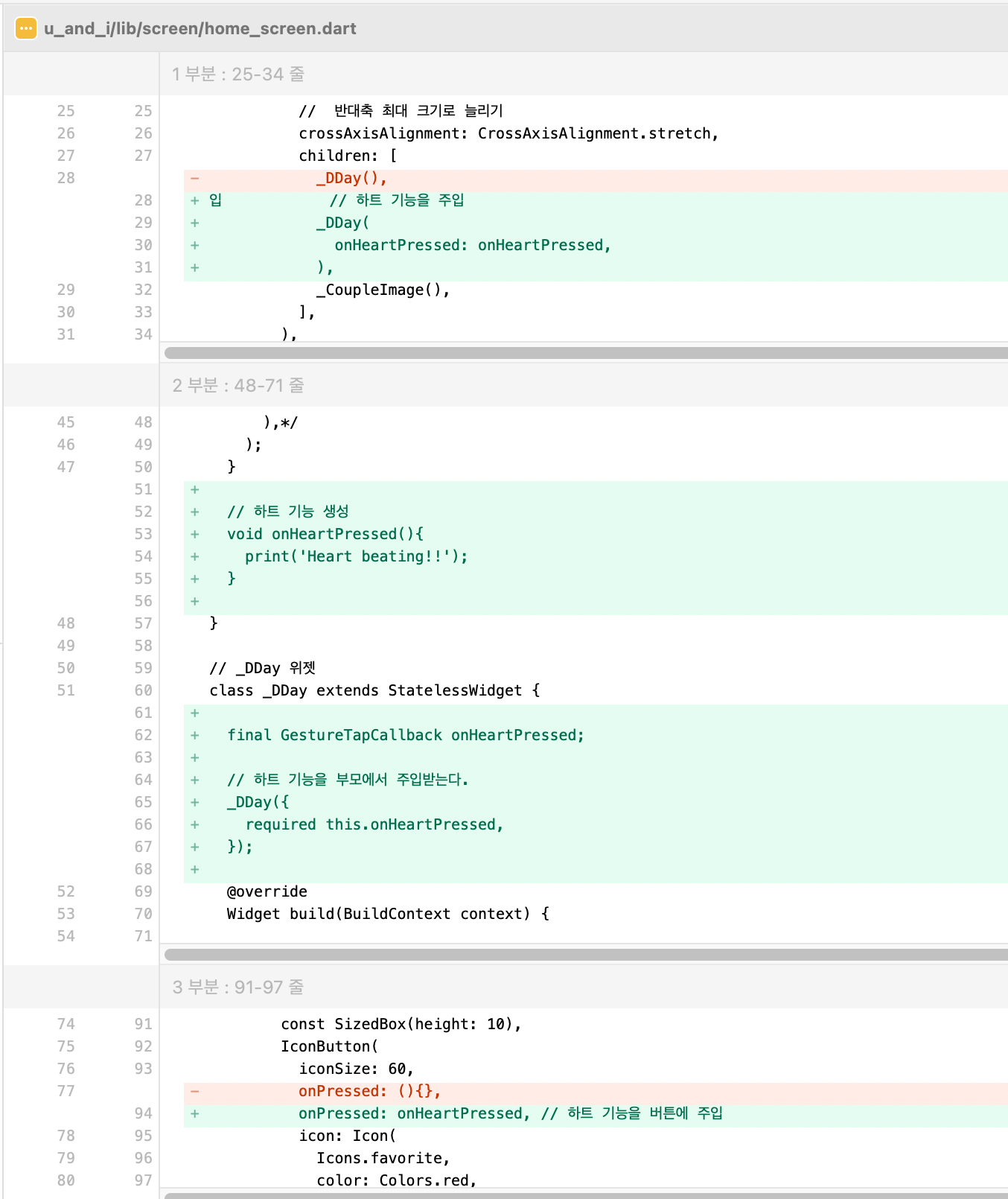
Task: Select added line 'final GestureTapCallback onHeartPressed;'
Action: (x=406, y=735)
